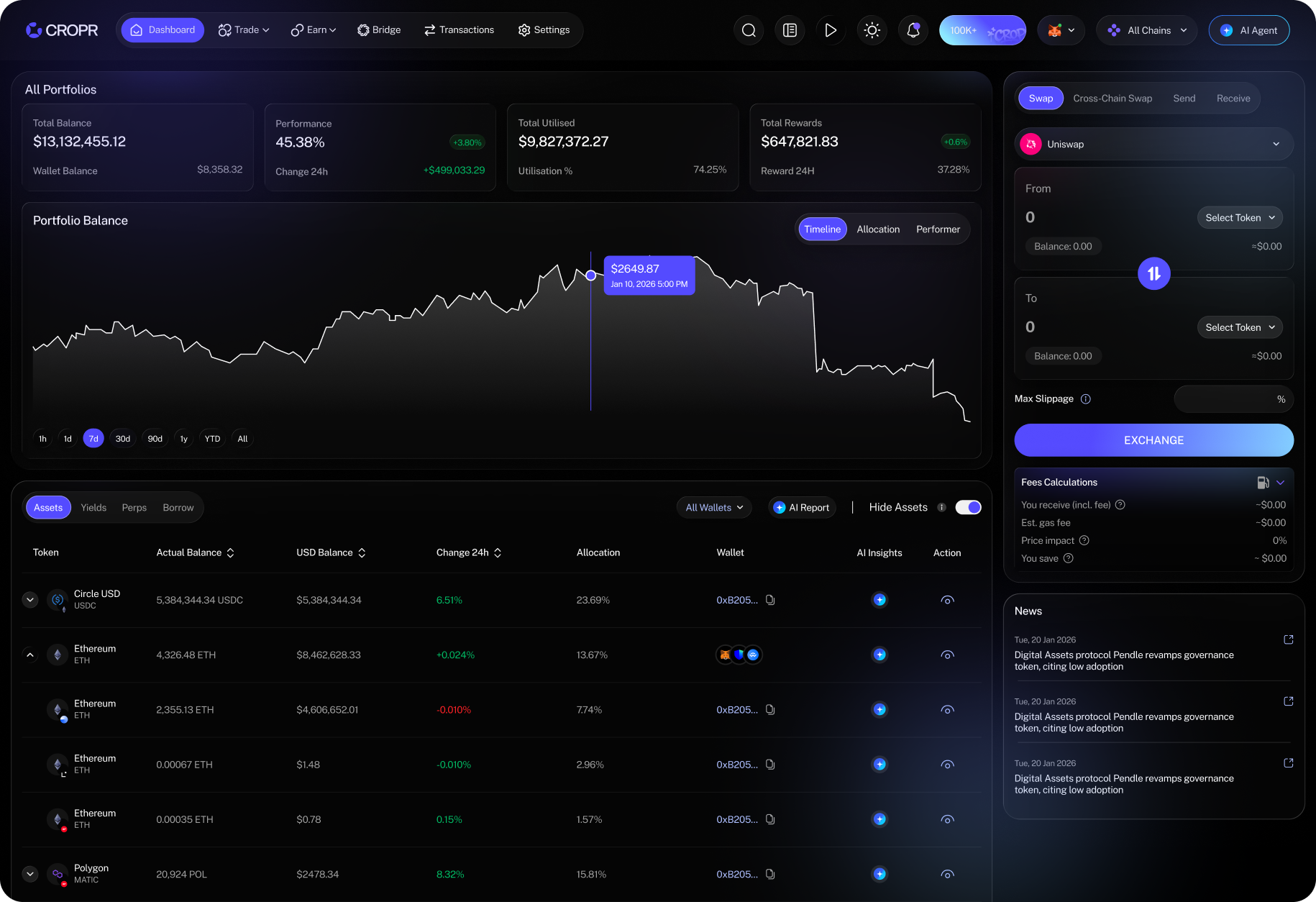The width and height of the screenshot is (1316, 902).
Task: Copy wallet address for 2,355.13 ETH row
Action: tap(770, 710)
